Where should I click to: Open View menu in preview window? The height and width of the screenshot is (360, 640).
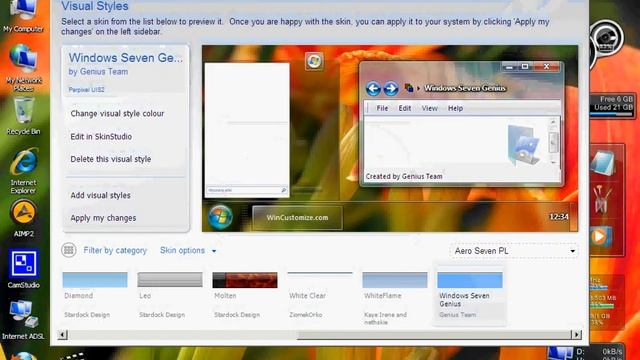click(x=429, y=108)
